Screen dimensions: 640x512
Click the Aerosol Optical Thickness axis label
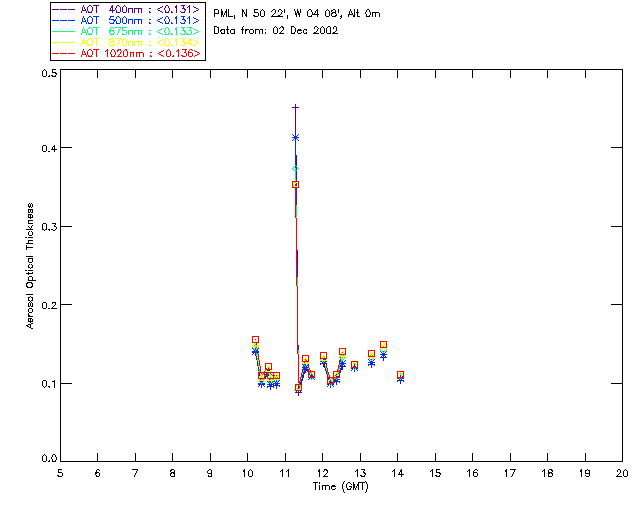pyautogui.click(x=30, y=266)
